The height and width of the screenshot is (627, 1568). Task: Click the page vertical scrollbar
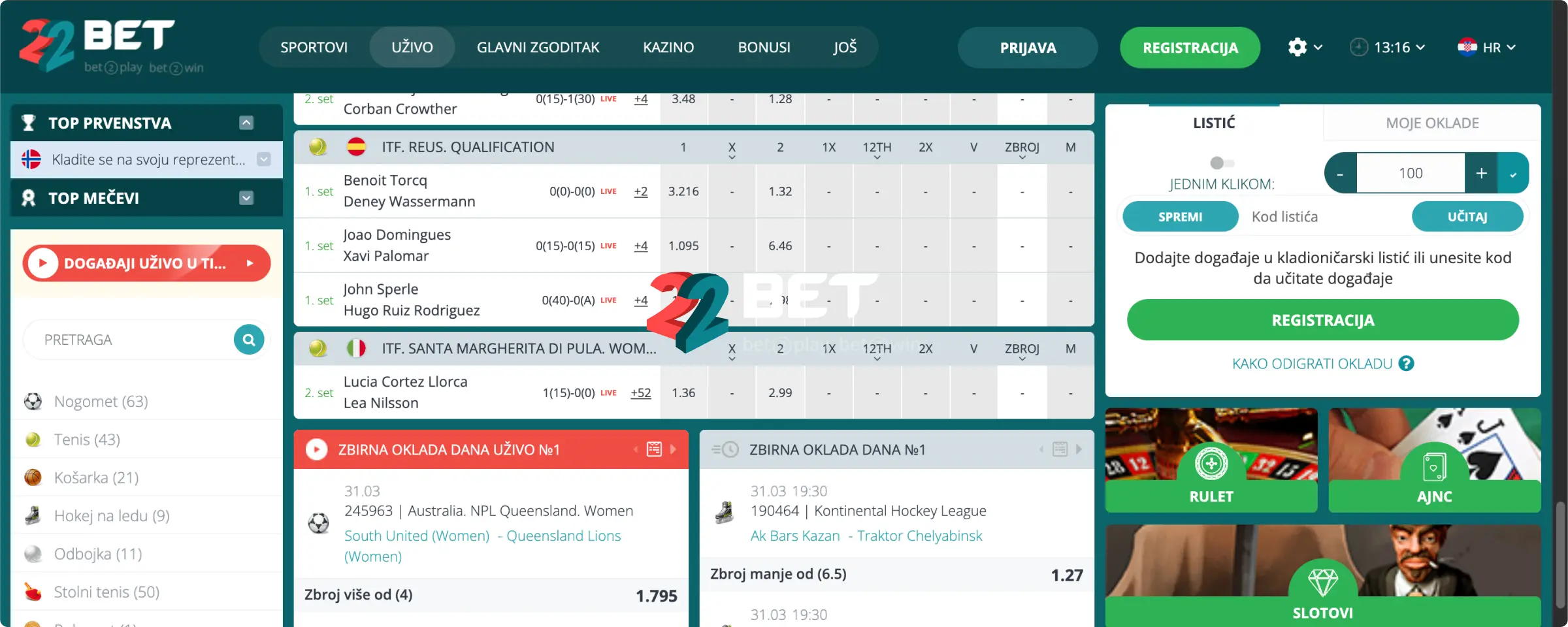[1560, 555]
